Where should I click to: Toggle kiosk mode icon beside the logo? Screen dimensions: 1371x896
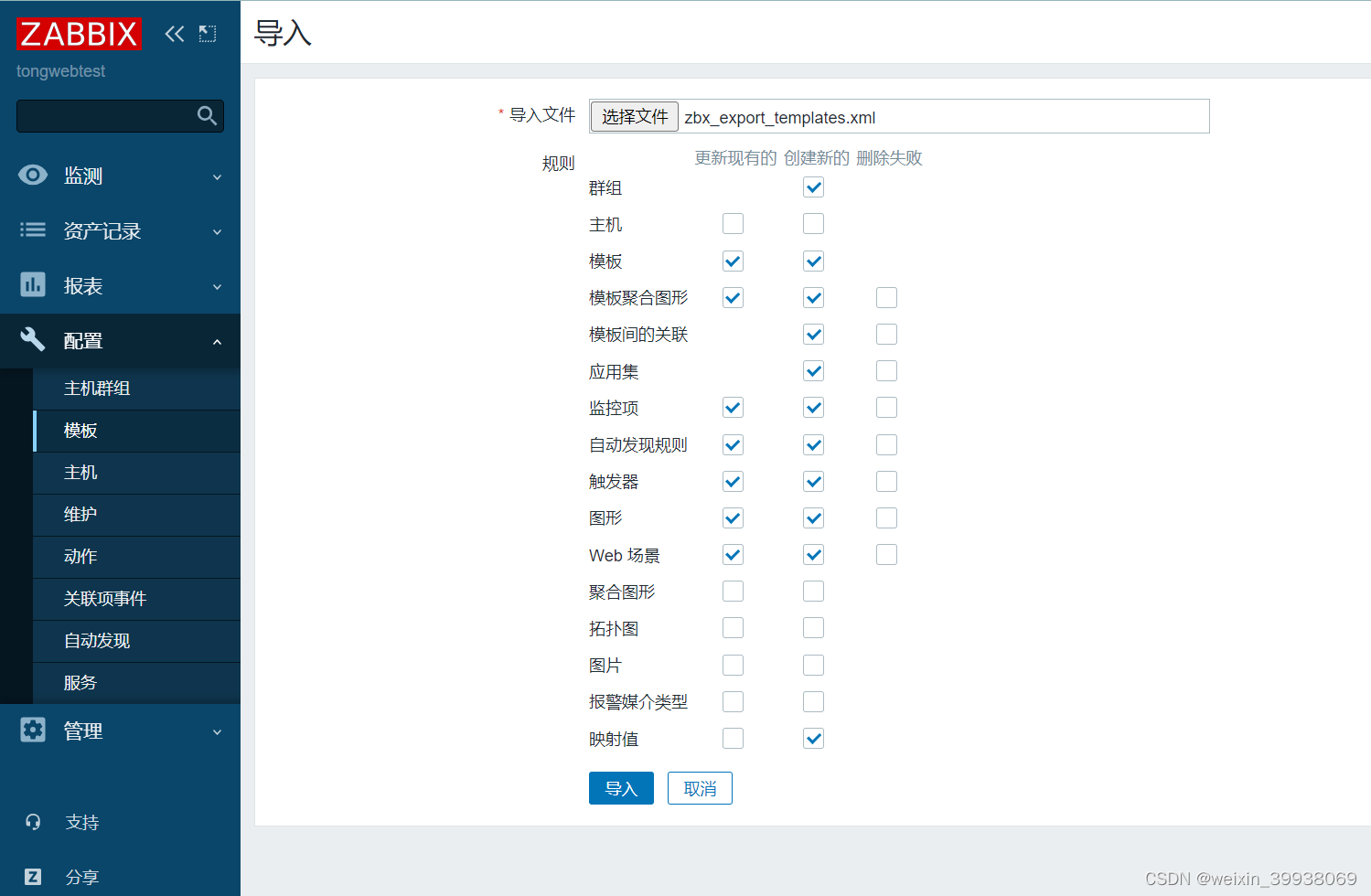pos(208,34)
